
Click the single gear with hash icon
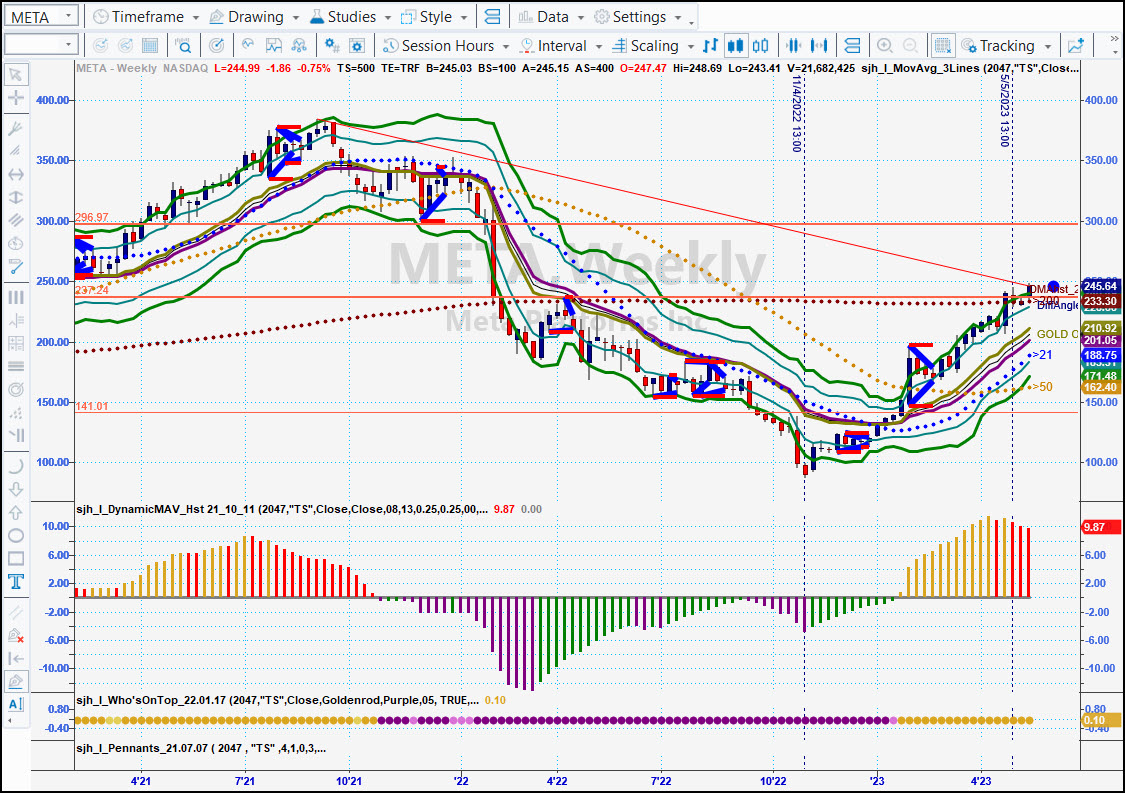click(331, 46)
